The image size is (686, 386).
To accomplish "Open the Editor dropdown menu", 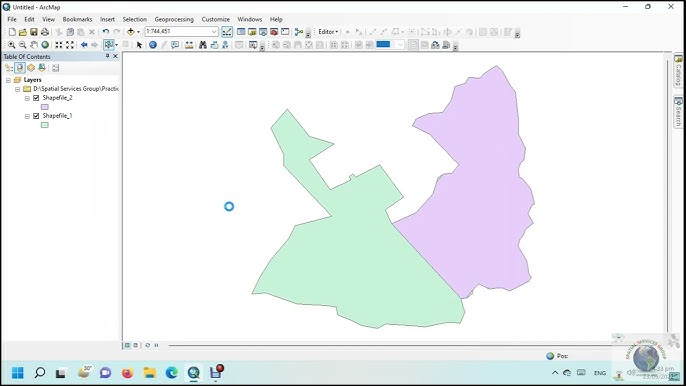I will [x=328, y=32].
